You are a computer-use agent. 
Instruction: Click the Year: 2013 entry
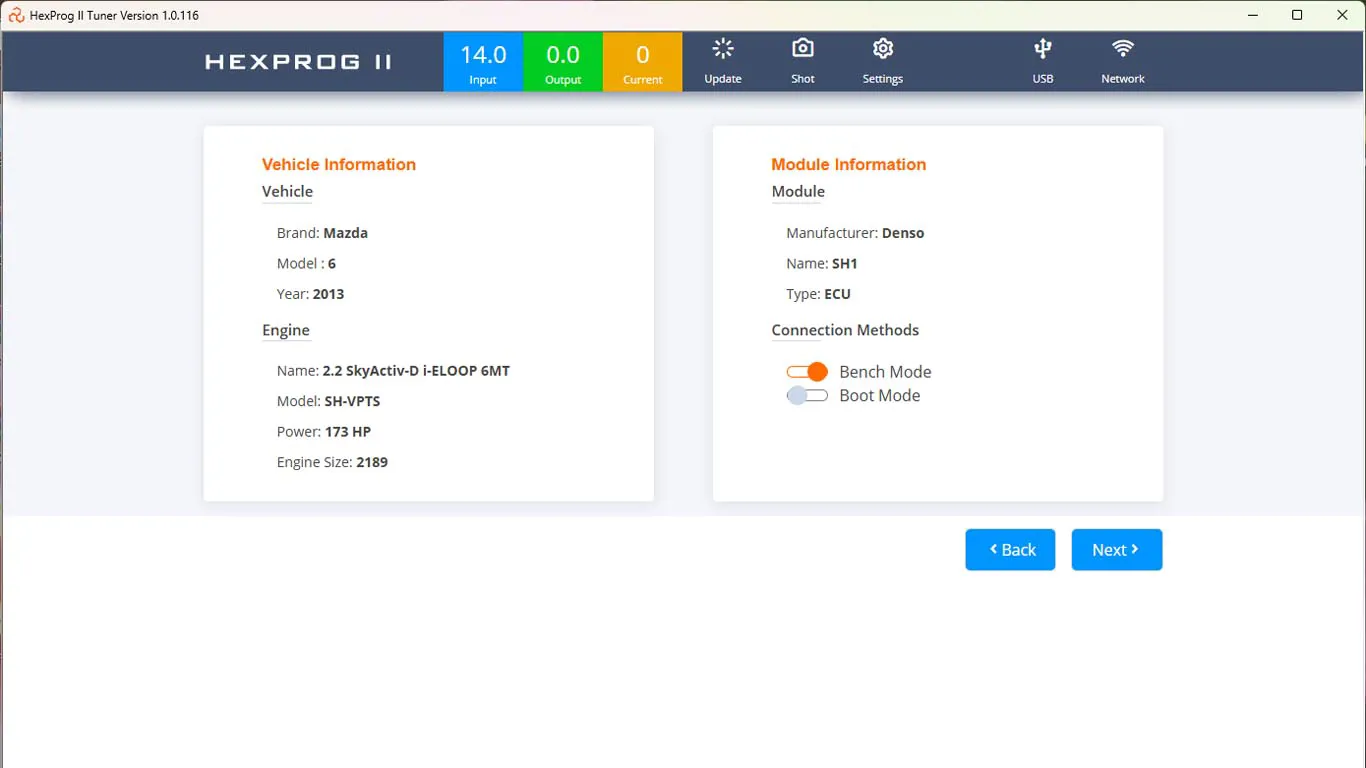pyautogui.click(x=310, y=294)
